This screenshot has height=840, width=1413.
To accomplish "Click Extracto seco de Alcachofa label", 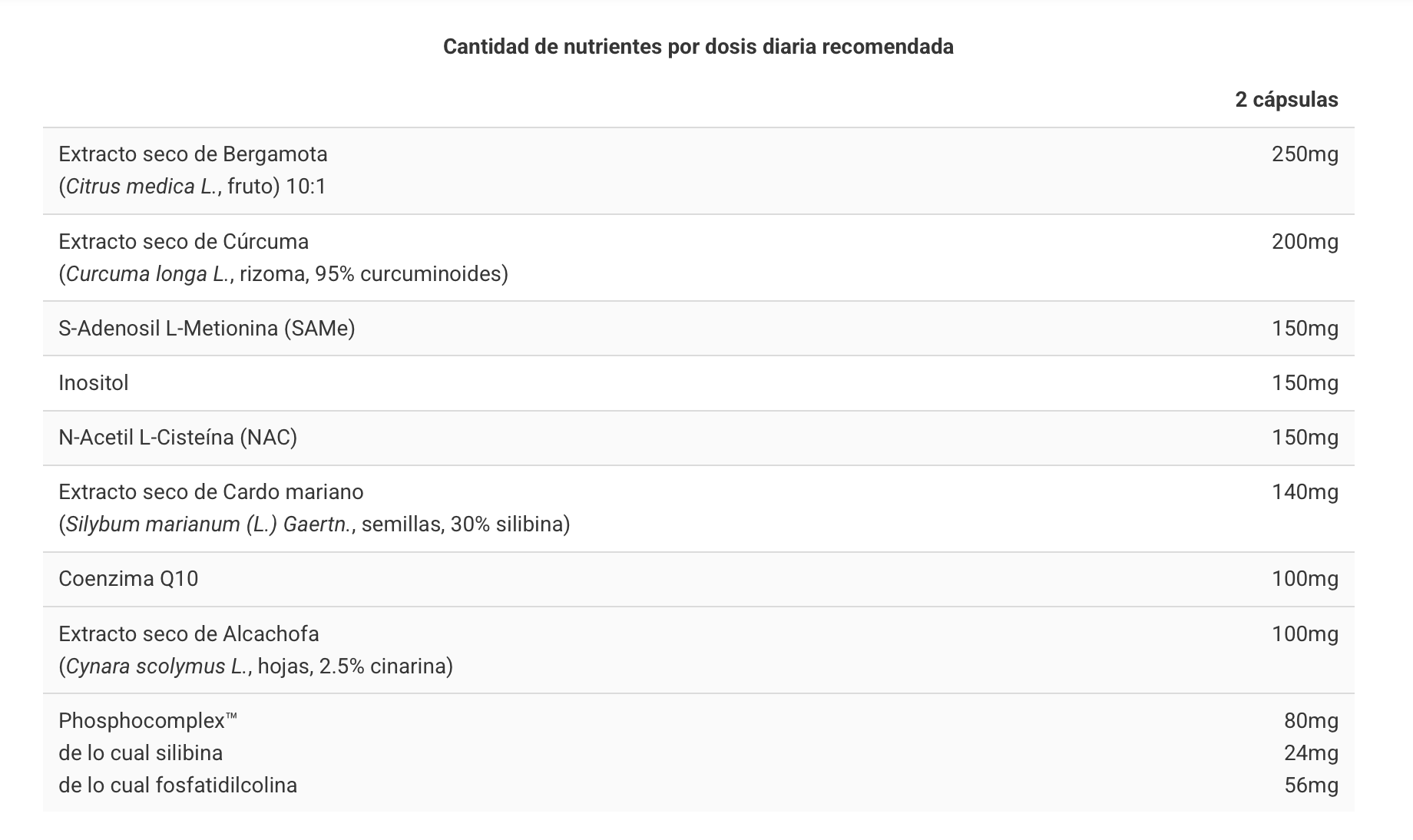I will point(189,634).
